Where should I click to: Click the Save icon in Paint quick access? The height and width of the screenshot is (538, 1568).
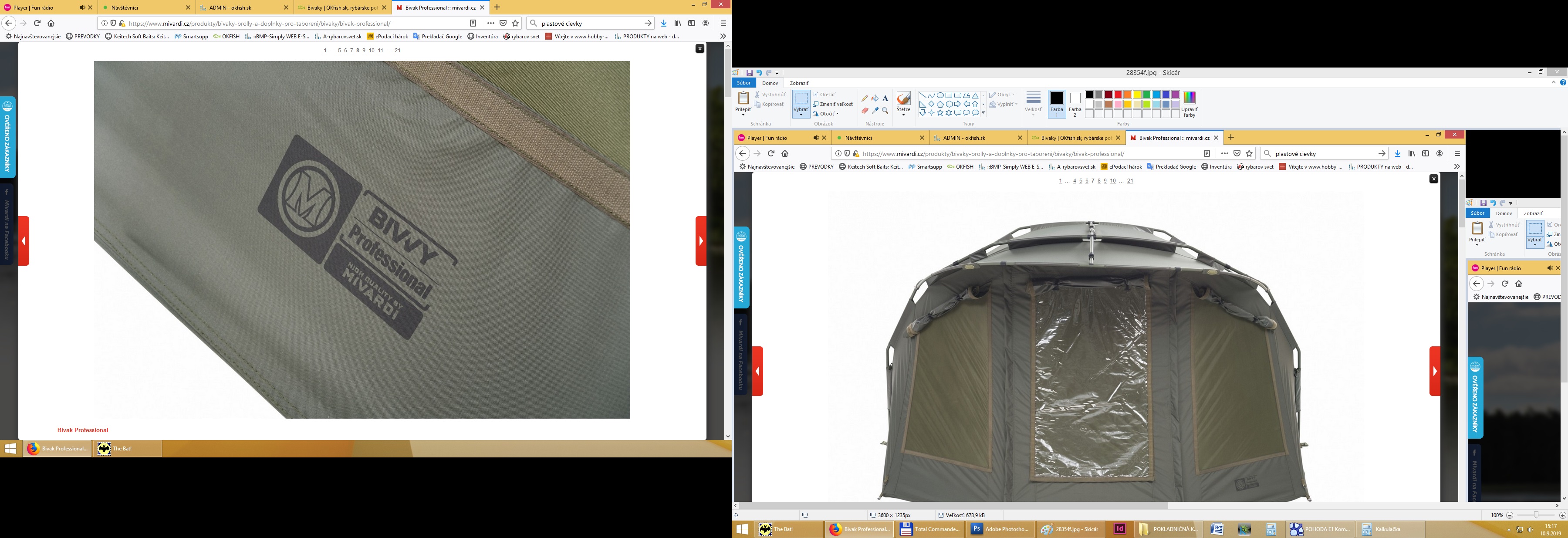[749, 73]
